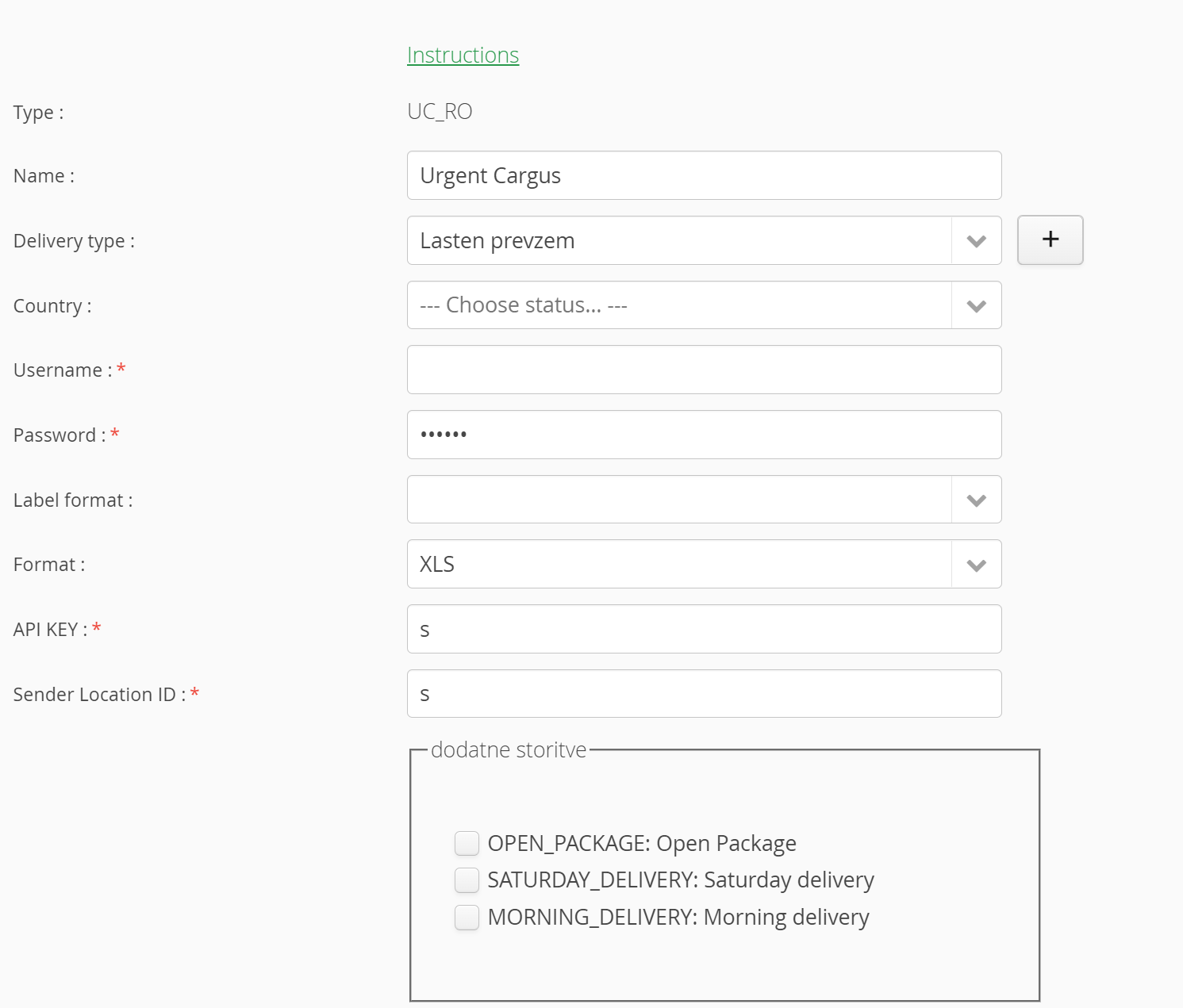1183x1008 pixels.
Task: Expand the Country dropdown
Action: click(704, 305)
